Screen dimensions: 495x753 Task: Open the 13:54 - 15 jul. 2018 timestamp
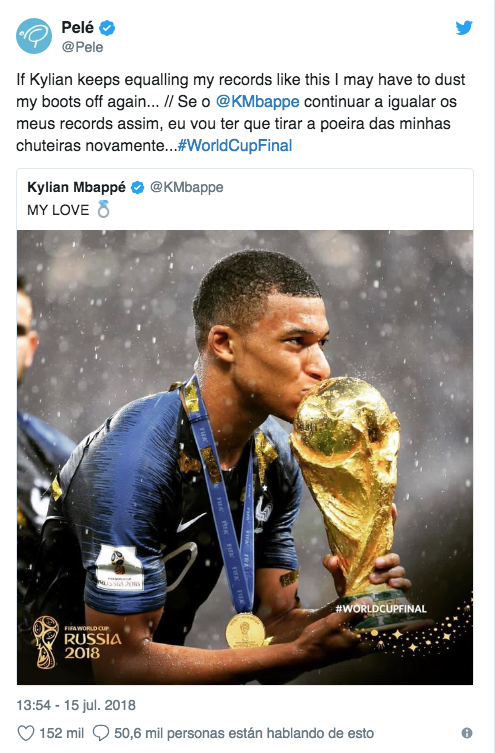pyautogui.click(x=76, y=705)
